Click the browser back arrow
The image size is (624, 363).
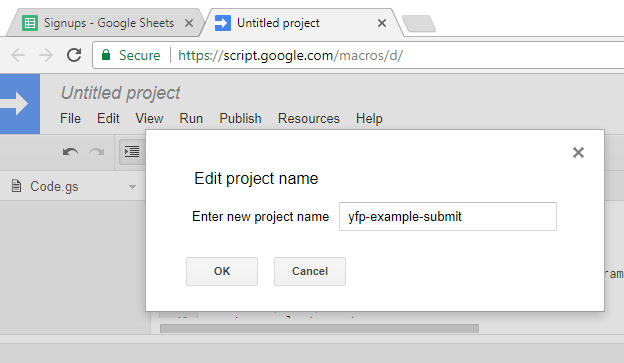(x=18, y=55)
